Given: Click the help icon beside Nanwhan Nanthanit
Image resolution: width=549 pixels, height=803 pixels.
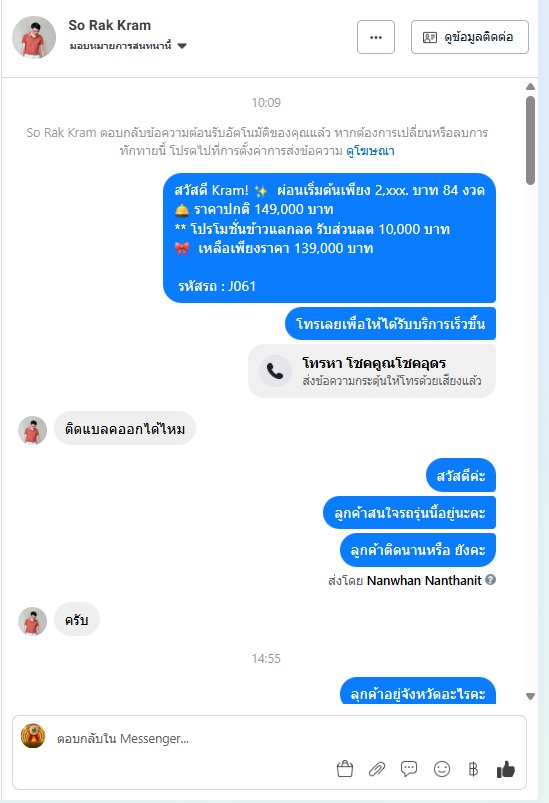Looking at the screenshot, I should pos(490,580).
